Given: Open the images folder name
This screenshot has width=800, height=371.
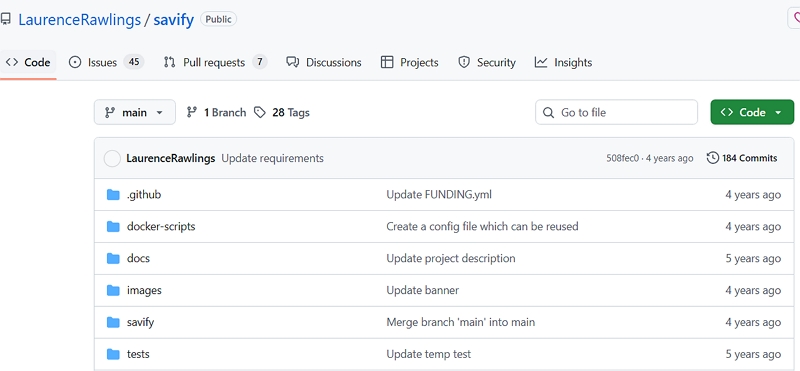Looking at the screenshot, I should [x=144, y=290].
